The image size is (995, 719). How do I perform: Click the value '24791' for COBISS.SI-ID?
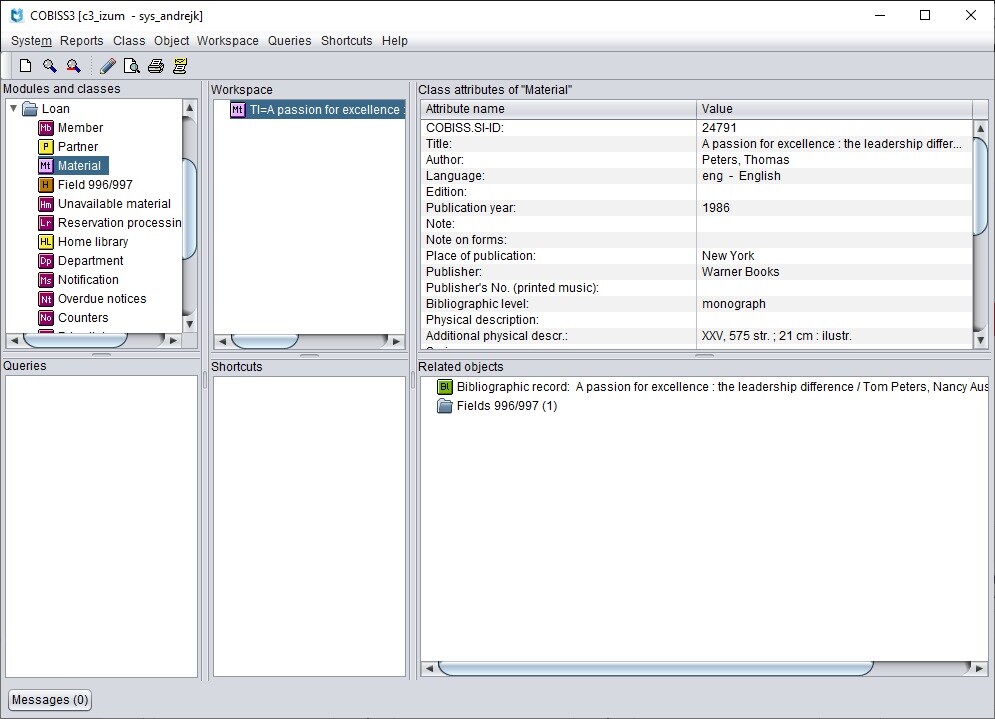pos(719,128)
